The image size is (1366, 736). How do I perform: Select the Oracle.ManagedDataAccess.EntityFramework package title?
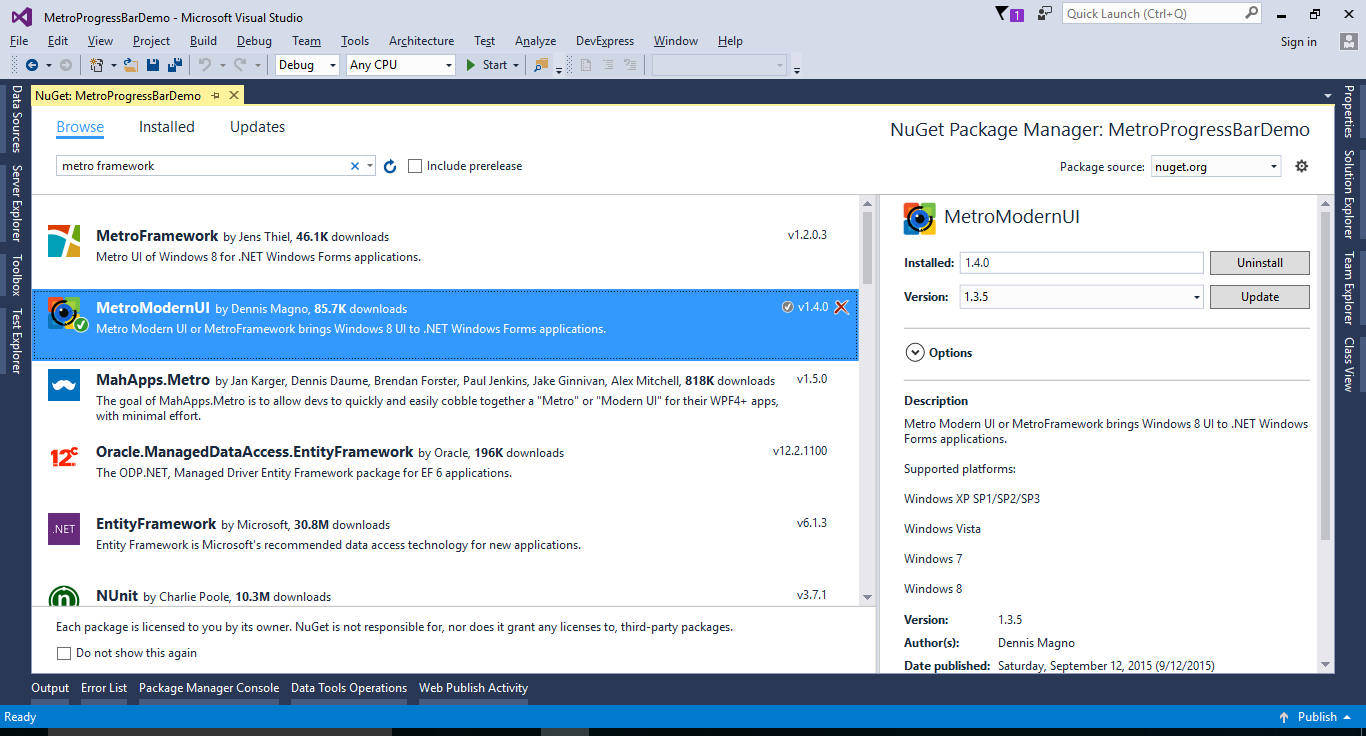[x=255, y=452]
